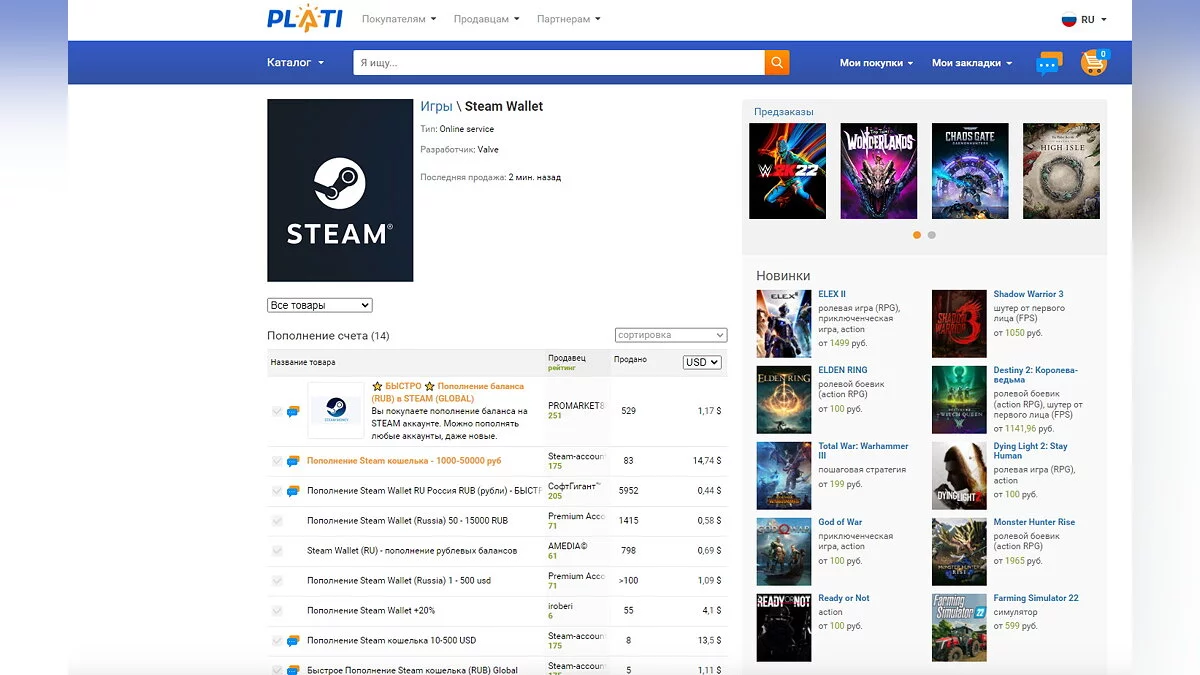The image size is (1200, 675).
Task: Click the large Steam logo image
Action: 340,190
